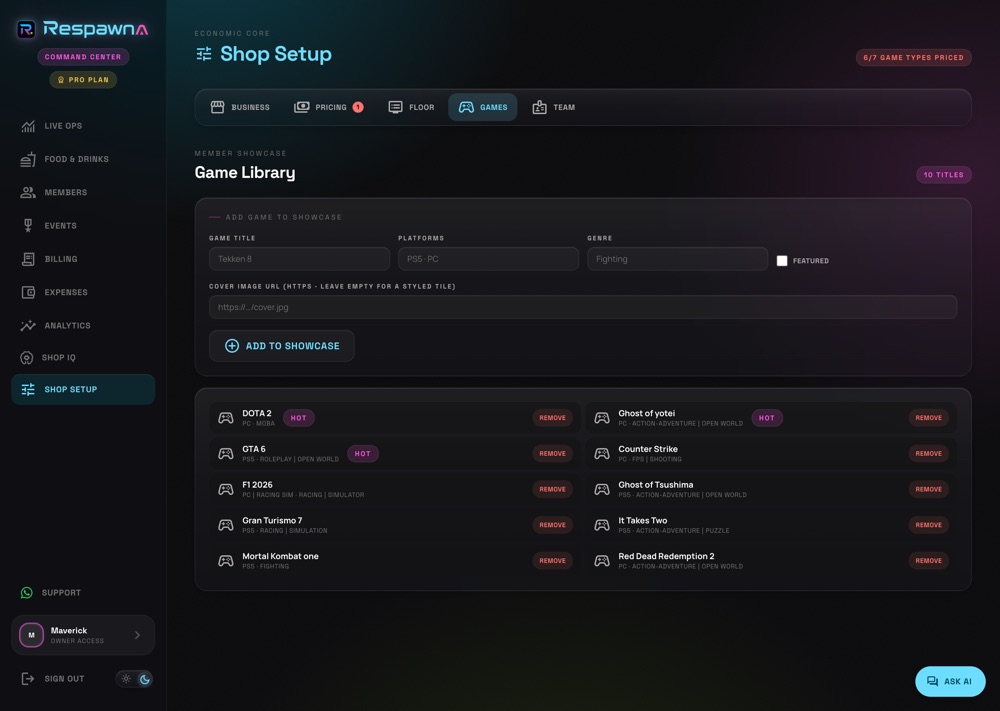Image resolution: width=1000 pixels, height=711 pixels.
Task: Click the Pricing notification badge
Action: (x=358, y=107)
